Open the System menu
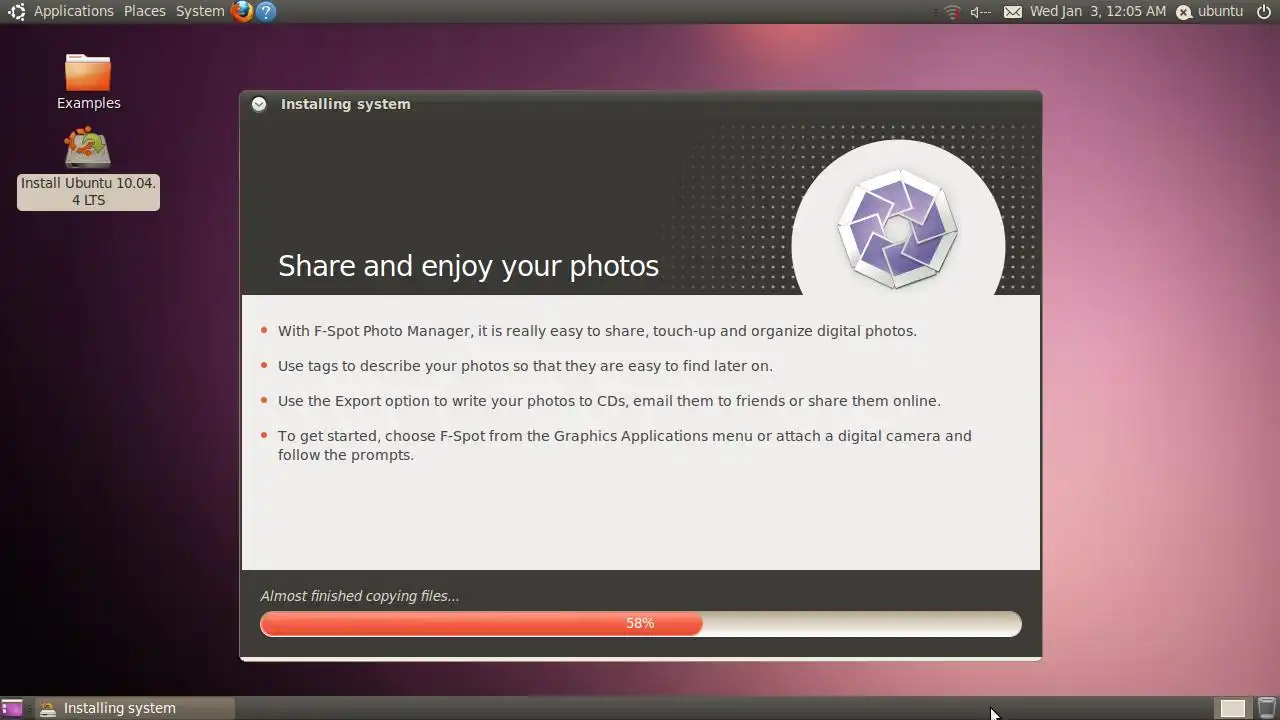1280x720 pixels. click(200, 11)
